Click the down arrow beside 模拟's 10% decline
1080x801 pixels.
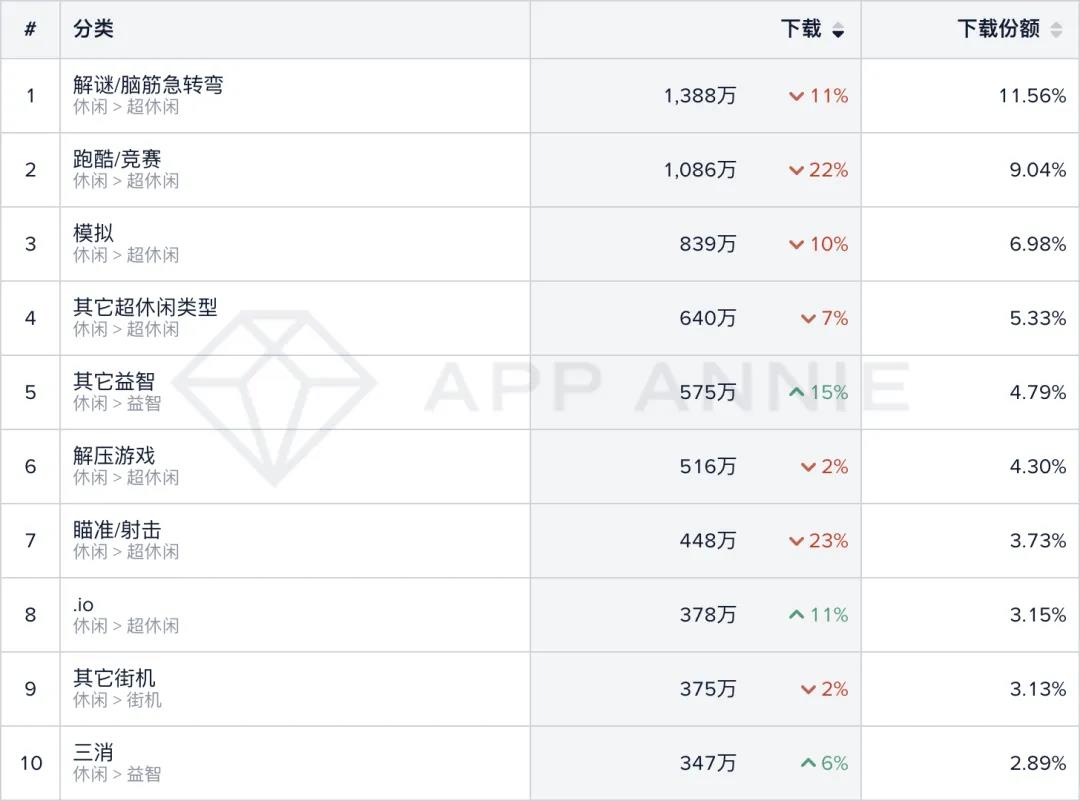[797, 244]
